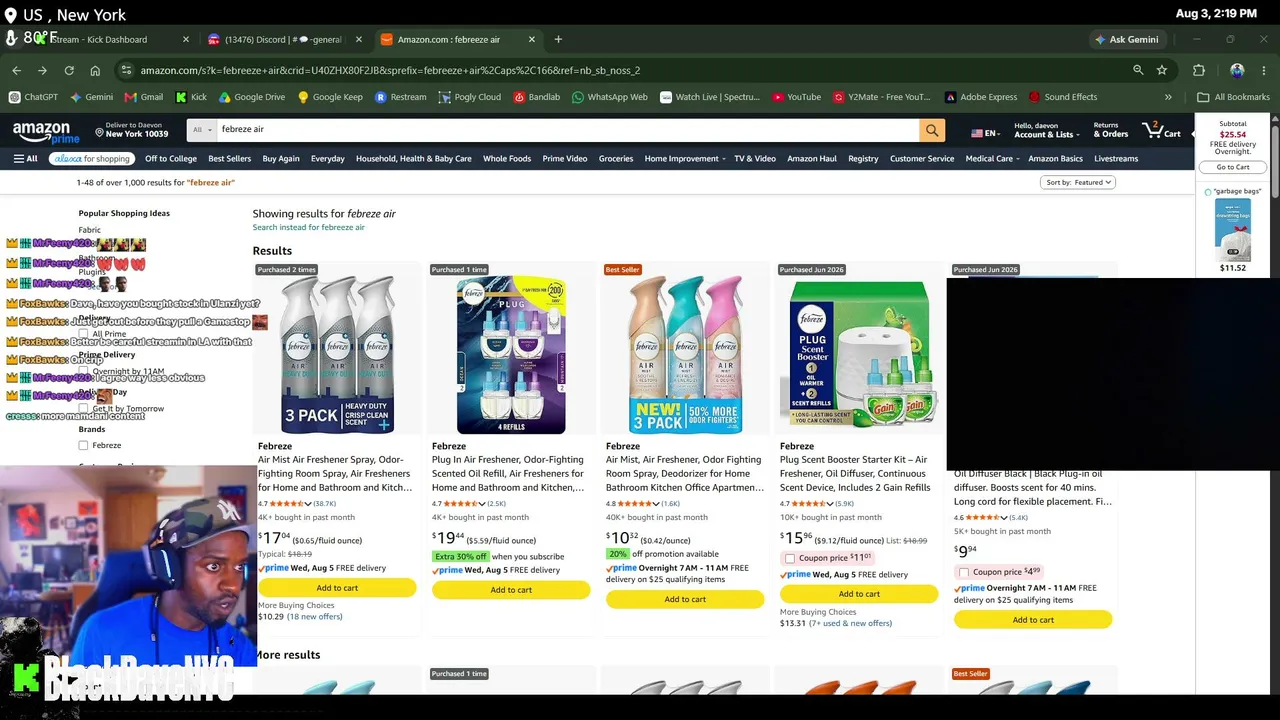Click the browser address bar URL
Viewport: 1280px width, 720px height.
click(x=390, y=70)
